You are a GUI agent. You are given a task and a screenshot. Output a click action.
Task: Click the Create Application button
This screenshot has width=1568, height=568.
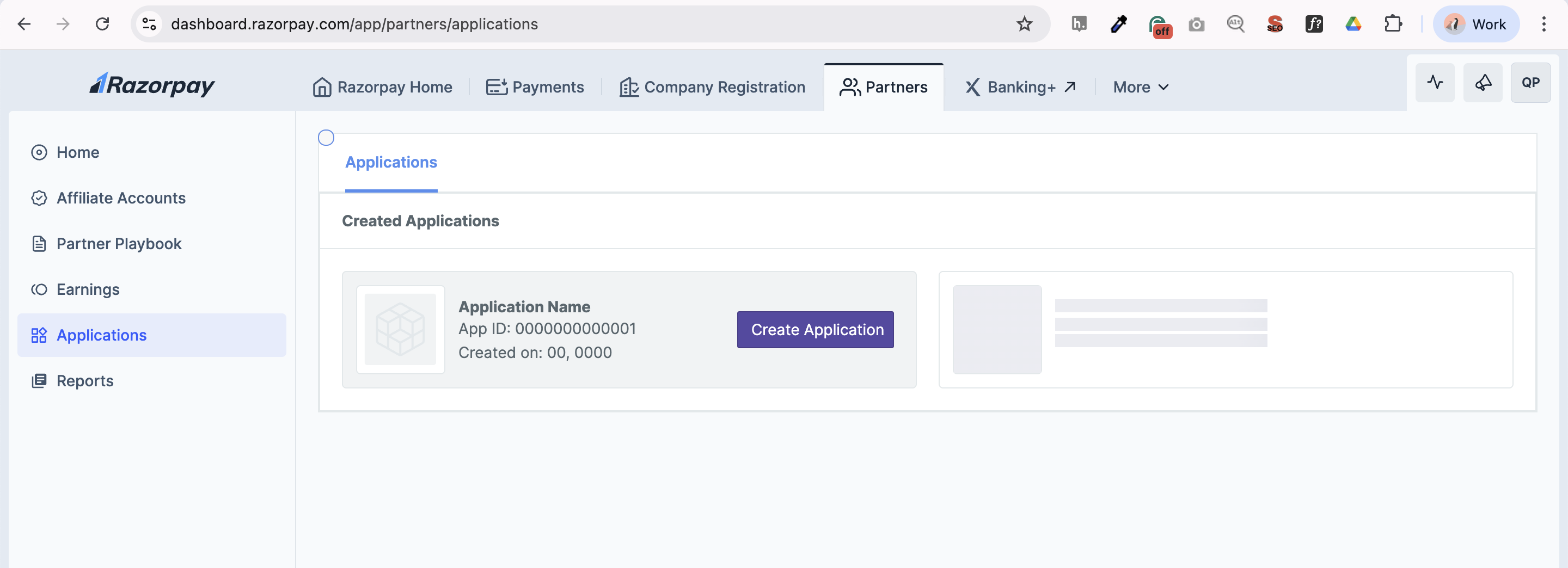point(815,330)
